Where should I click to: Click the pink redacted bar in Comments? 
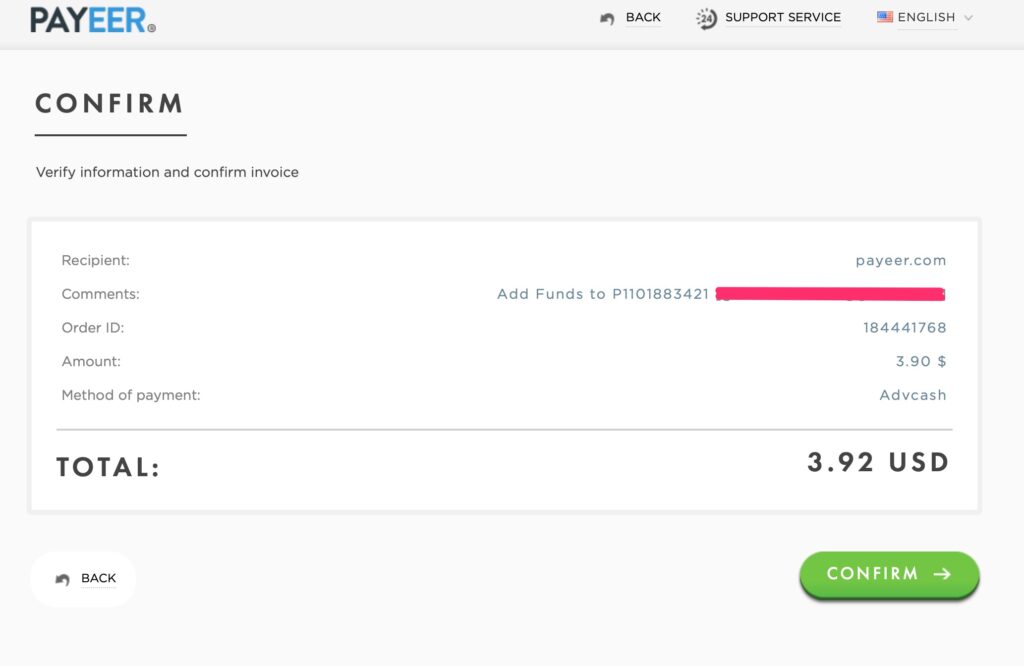832,294
